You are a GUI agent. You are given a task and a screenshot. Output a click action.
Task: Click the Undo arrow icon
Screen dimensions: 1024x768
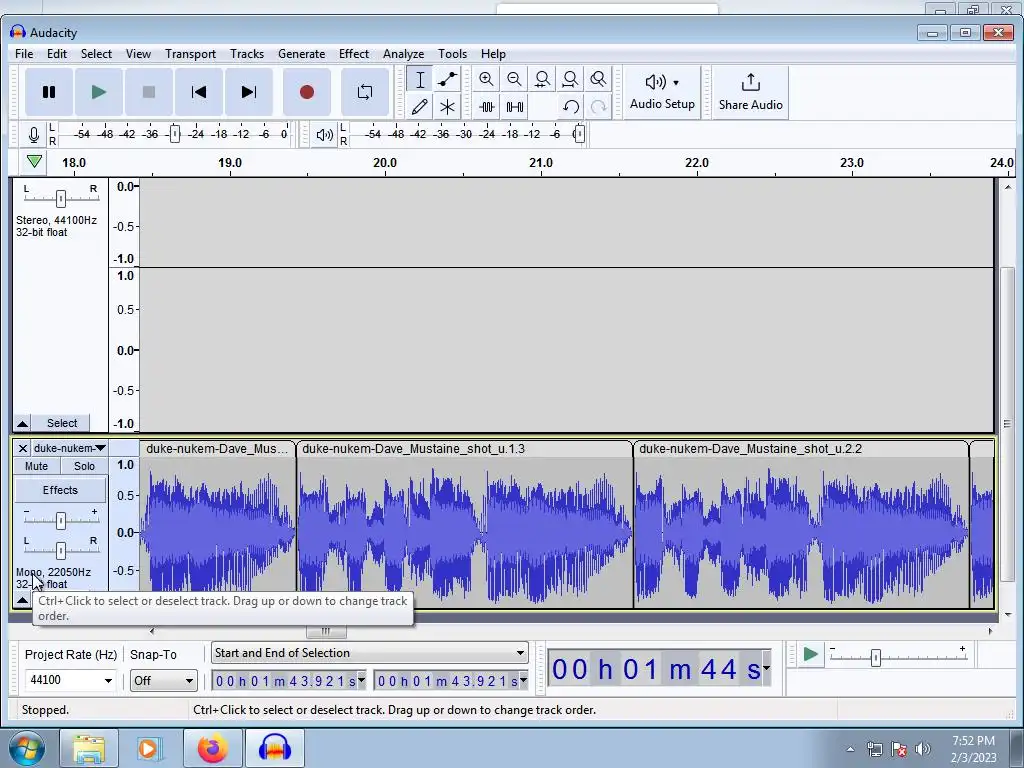[x=571, y=106]
